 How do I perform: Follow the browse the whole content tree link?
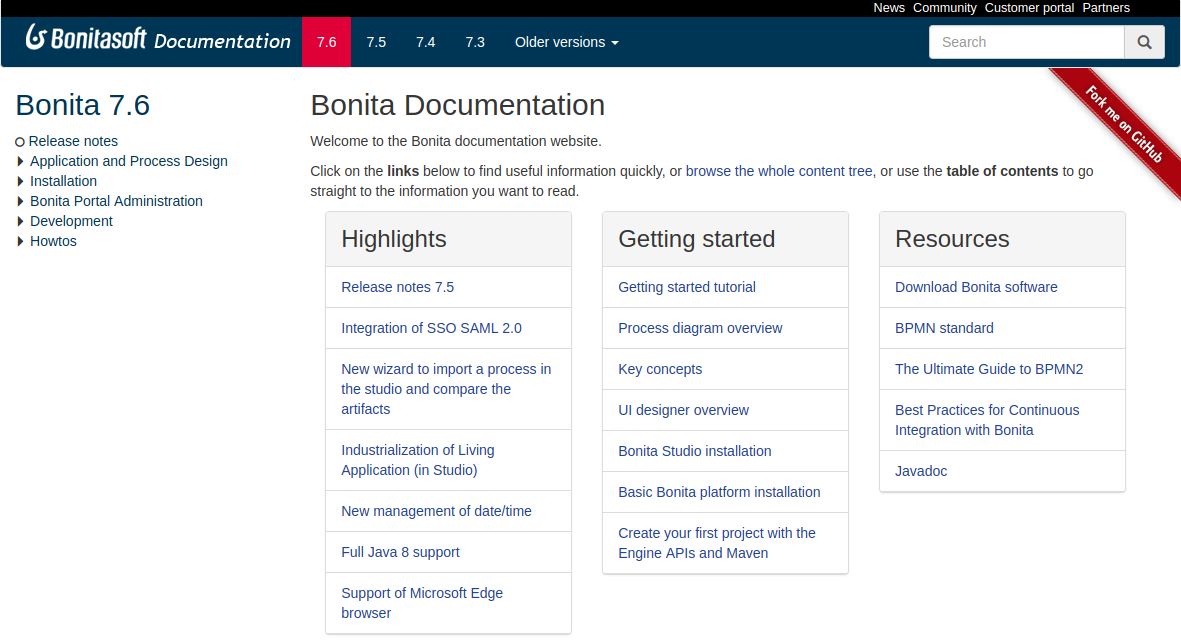779,172
